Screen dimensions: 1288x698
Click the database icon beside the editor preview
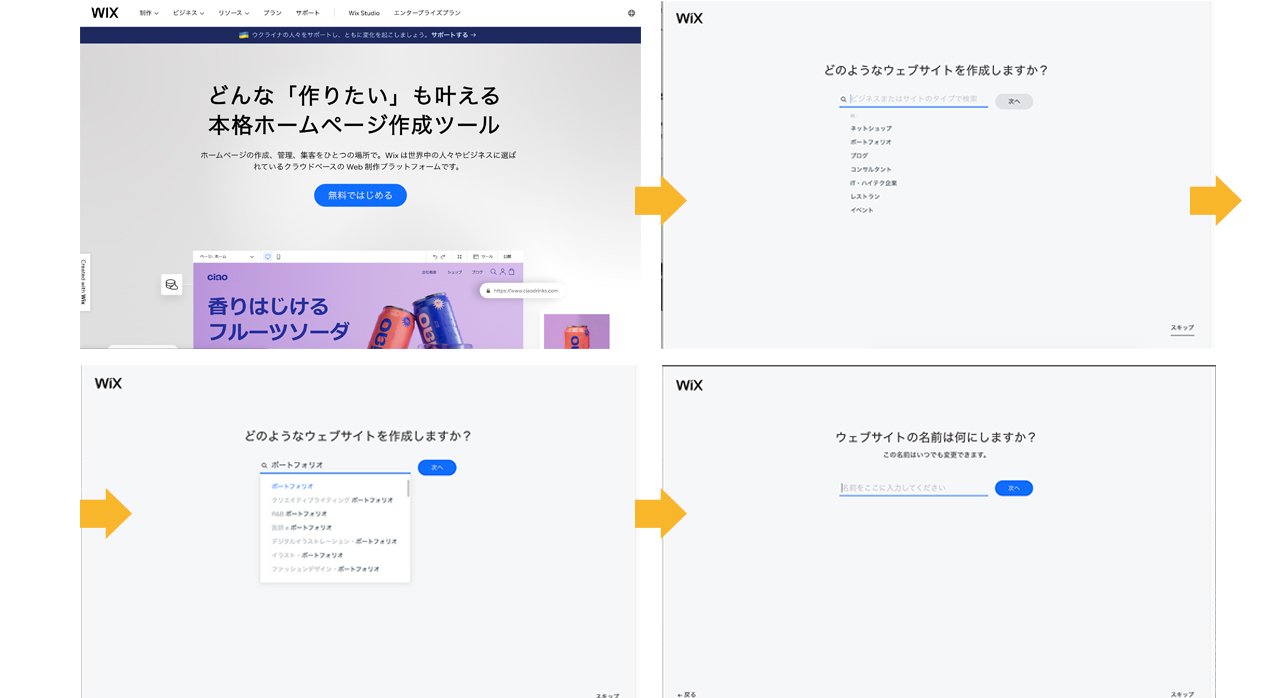click(x=171, y=284)
